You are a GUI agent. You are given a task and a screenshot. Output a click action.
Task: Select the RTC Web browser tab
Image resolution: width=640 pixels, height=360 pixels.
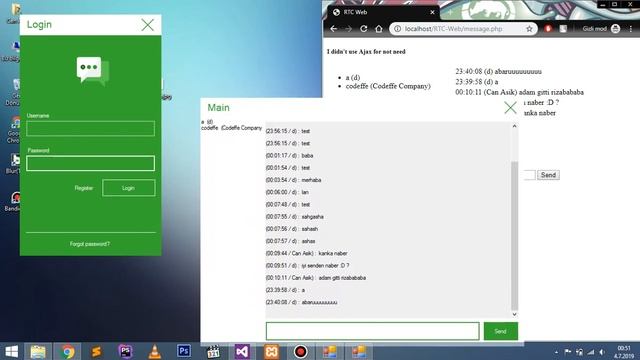(382, 12)
